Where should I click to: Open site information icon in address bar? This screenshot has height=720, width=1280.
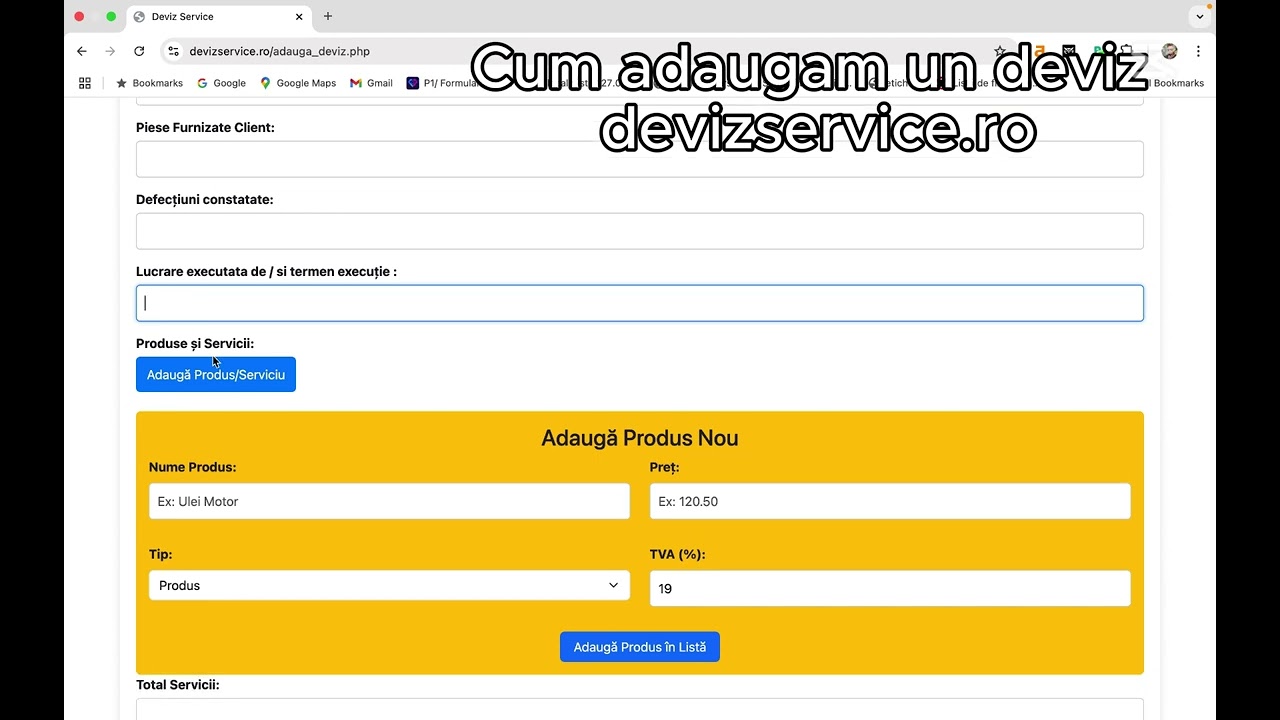point(173,51)
